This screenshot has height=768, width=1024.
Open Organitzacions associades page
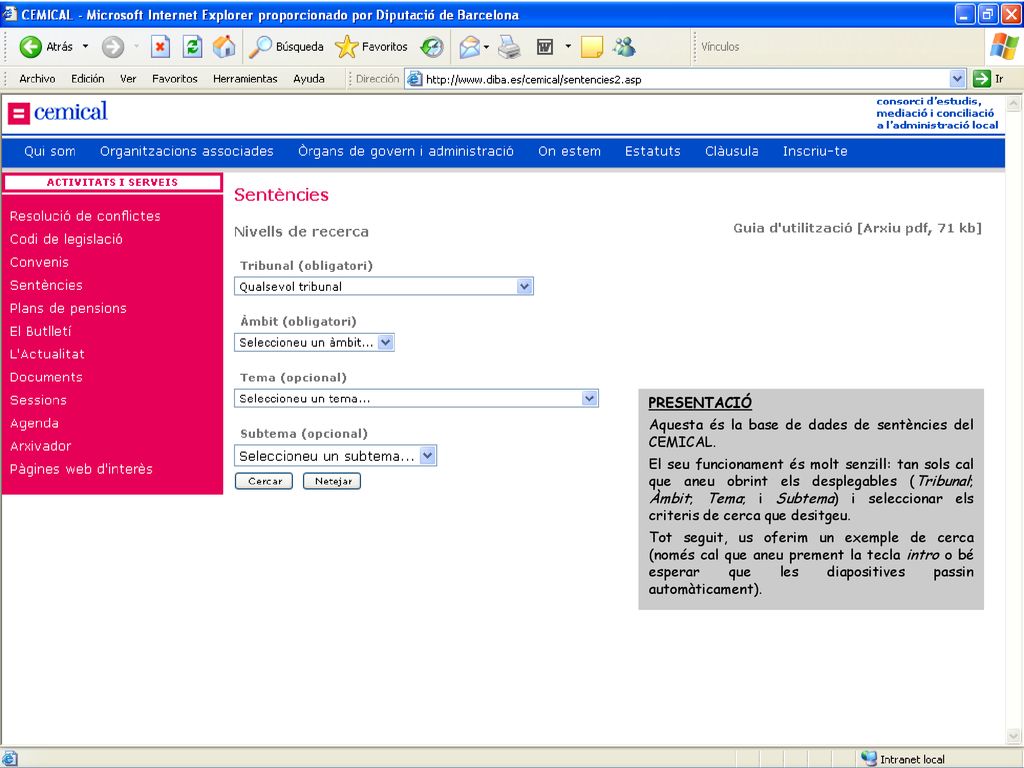(x=187, y=152)
